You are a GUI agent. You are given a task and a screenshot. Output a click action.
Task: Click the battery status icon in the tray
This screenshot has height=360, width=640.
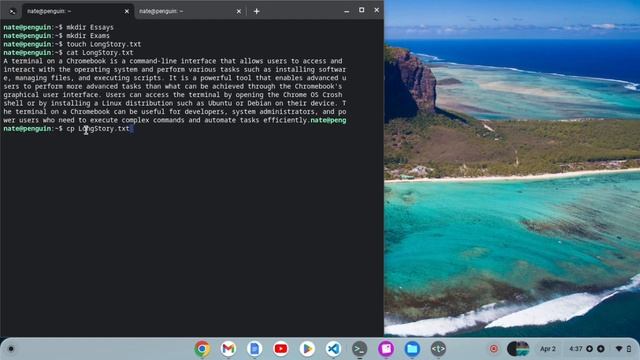point(629,349)
